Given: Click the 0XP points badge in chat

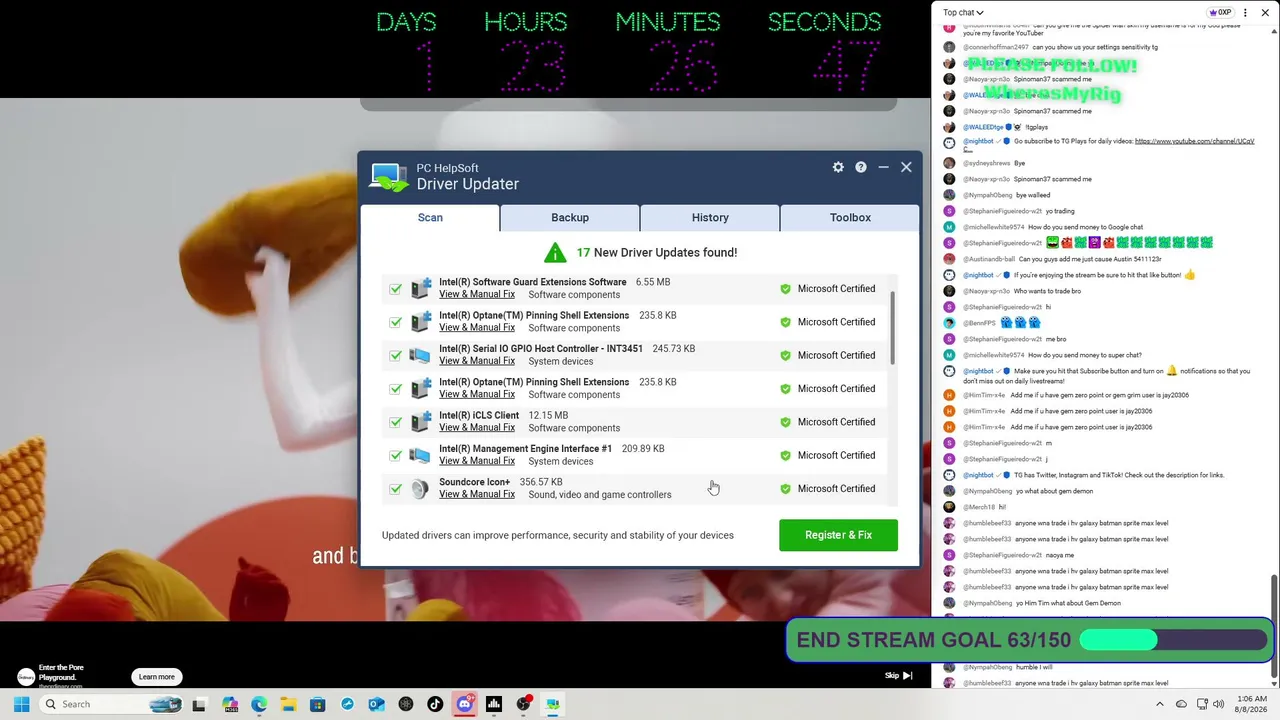Looking at the screenshot, I should 1220,12.
